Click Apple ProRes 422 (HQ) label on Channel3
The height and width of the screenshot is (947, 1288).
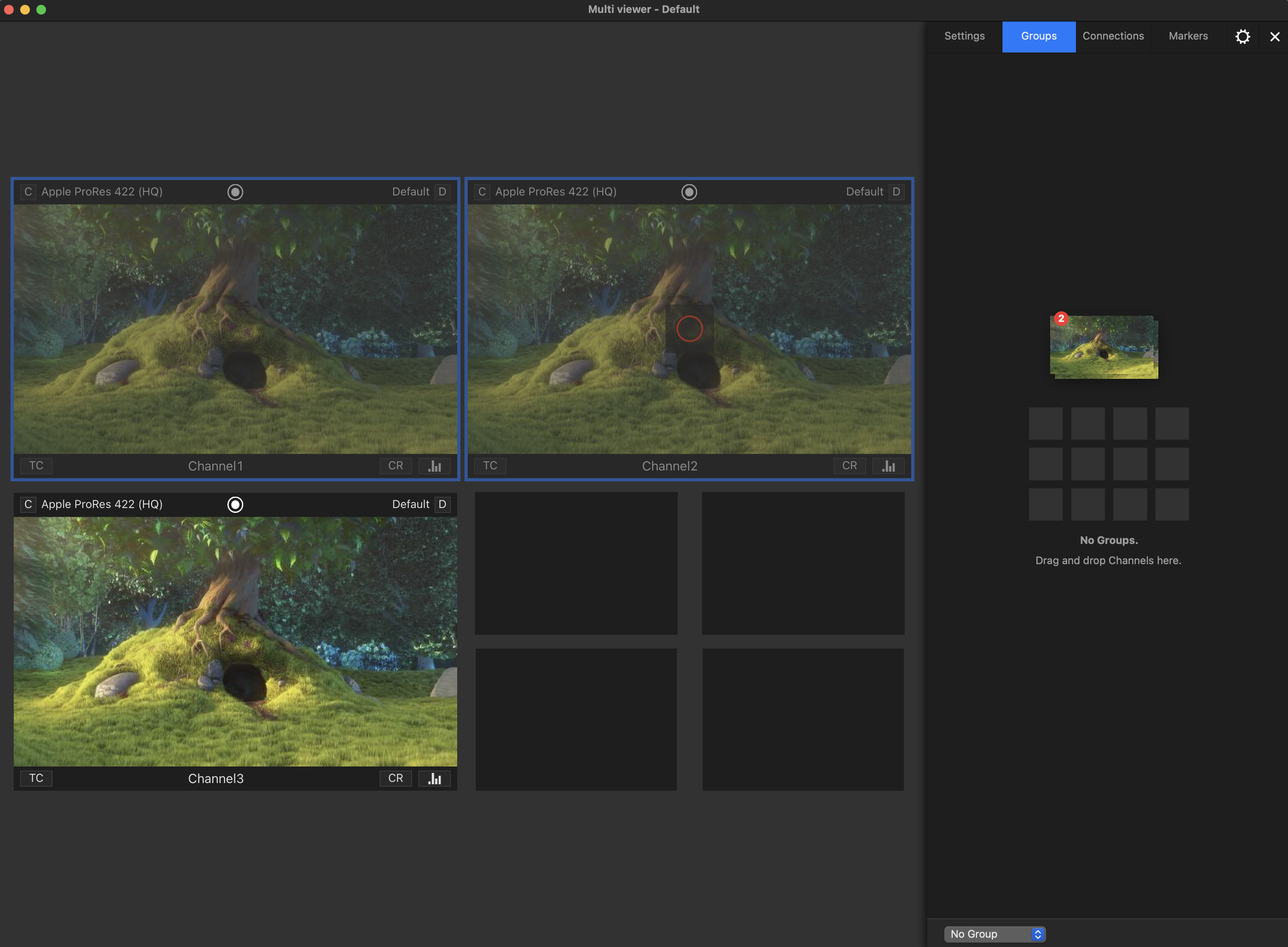[x=102, y=504]
